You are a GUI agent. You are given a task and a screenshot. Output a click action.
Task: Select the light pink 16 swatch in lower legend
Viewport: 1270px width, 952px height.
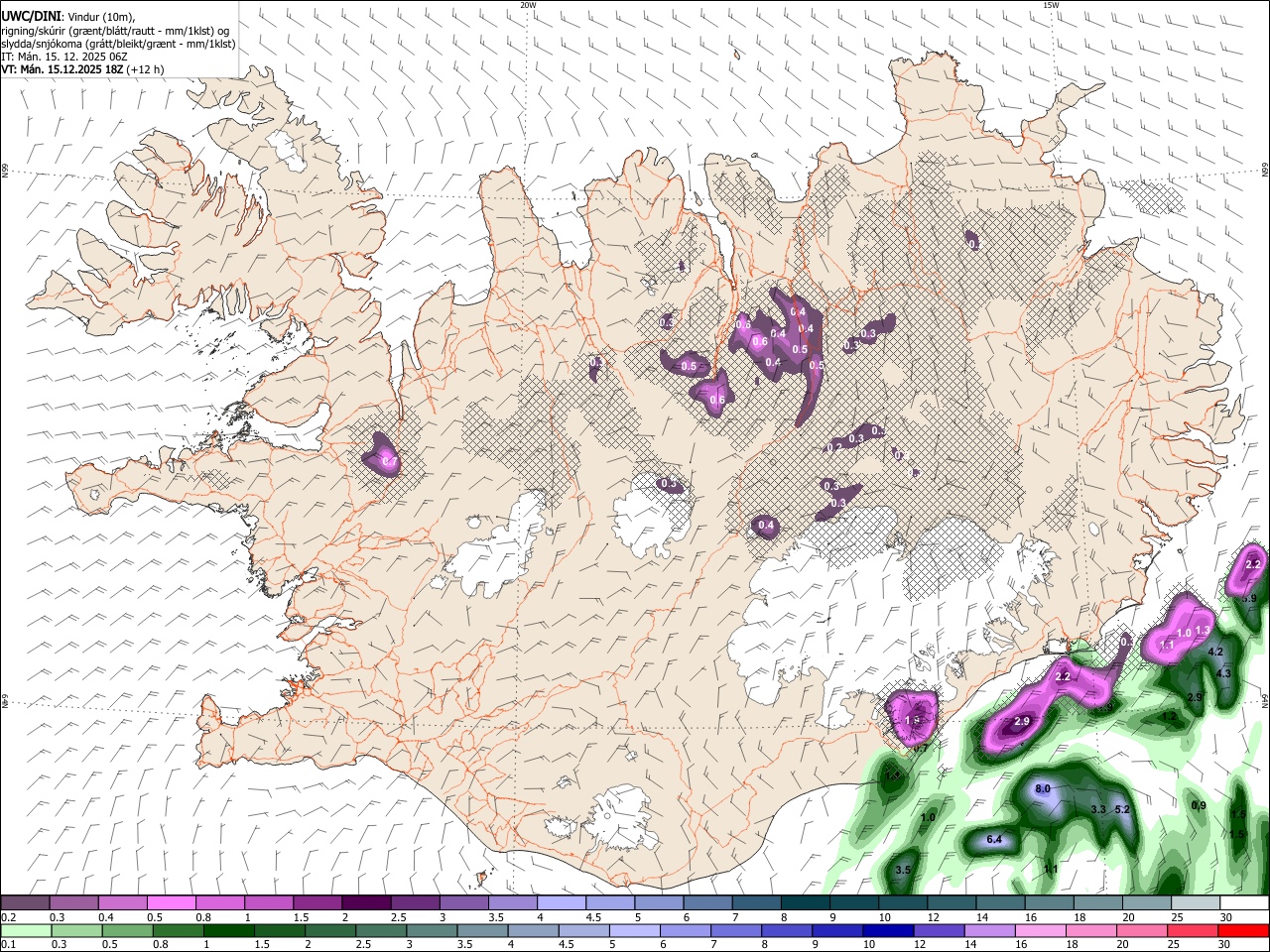point(1039,931)
